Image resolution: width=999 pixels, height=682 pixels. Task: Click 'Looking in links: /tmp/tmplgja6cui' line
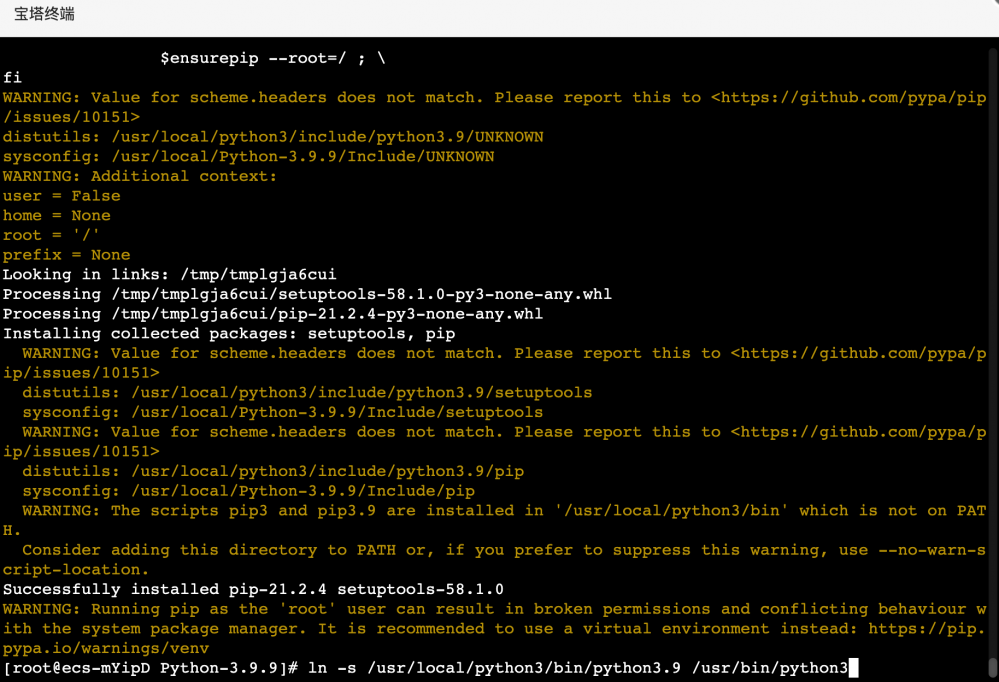(170, 274)
